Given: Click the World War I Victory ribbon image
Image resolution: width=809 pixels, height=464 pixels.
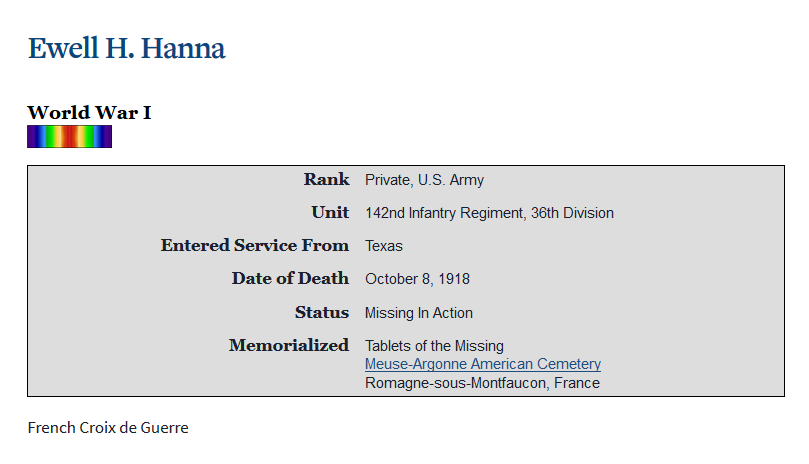Looking at the screenshot, I should [x=69, y=137].
